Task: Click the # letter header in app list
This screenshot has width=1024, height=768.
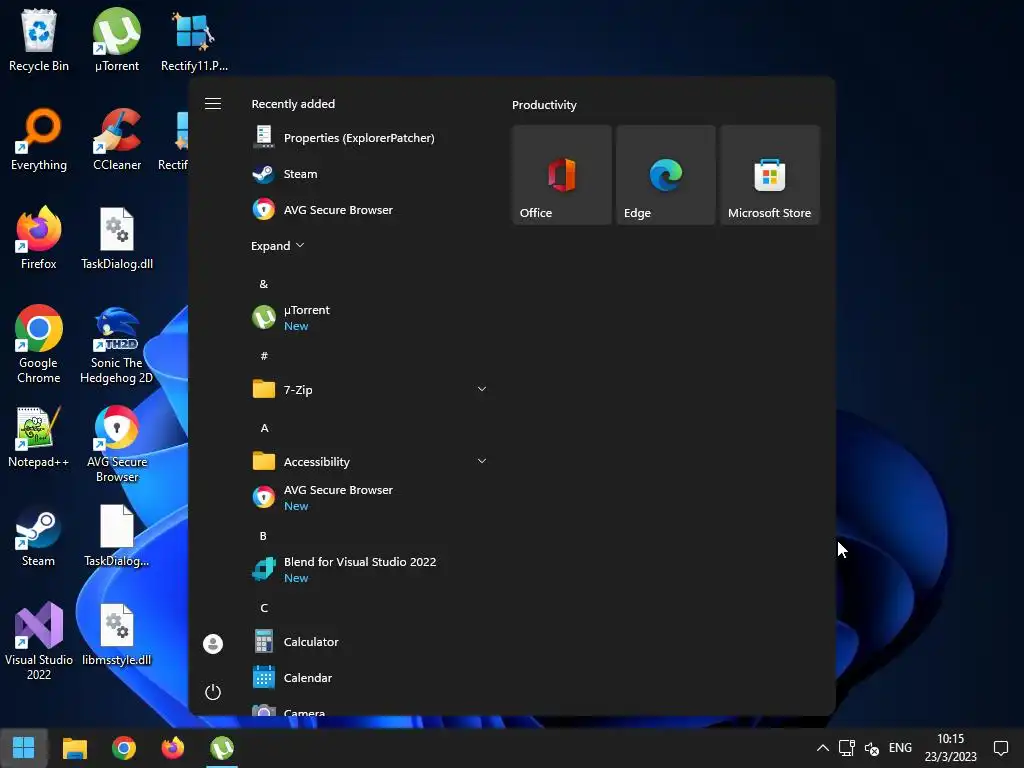Action: pyautogui.click(x=264, y=356)
